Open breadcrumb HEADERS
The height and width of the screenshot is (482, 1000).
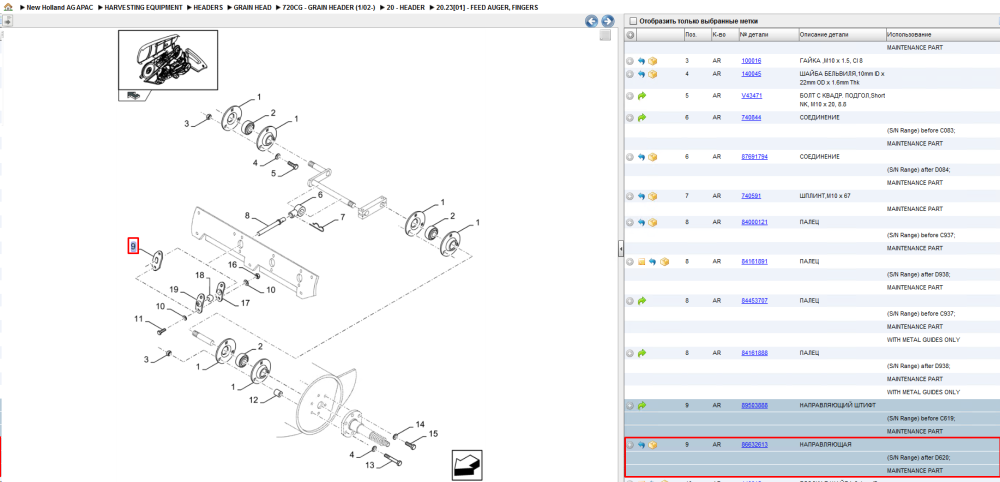point(208,8)
